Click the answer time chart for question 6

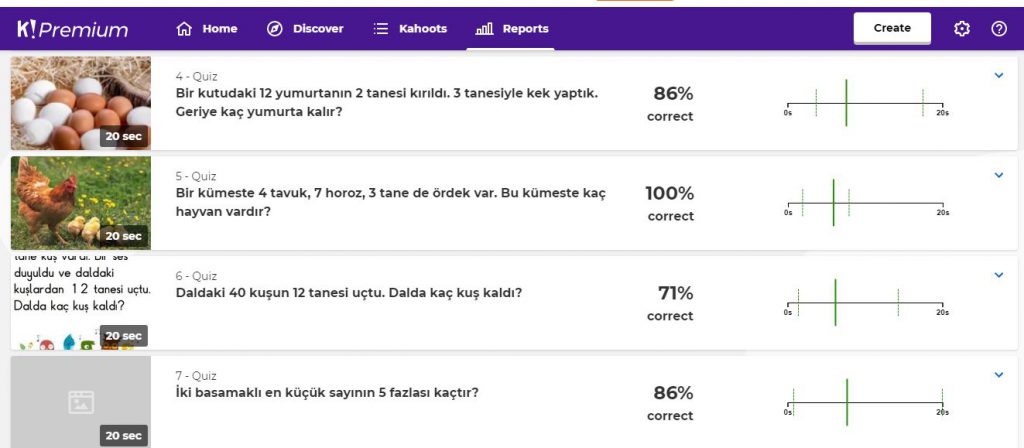coord(868,303)
